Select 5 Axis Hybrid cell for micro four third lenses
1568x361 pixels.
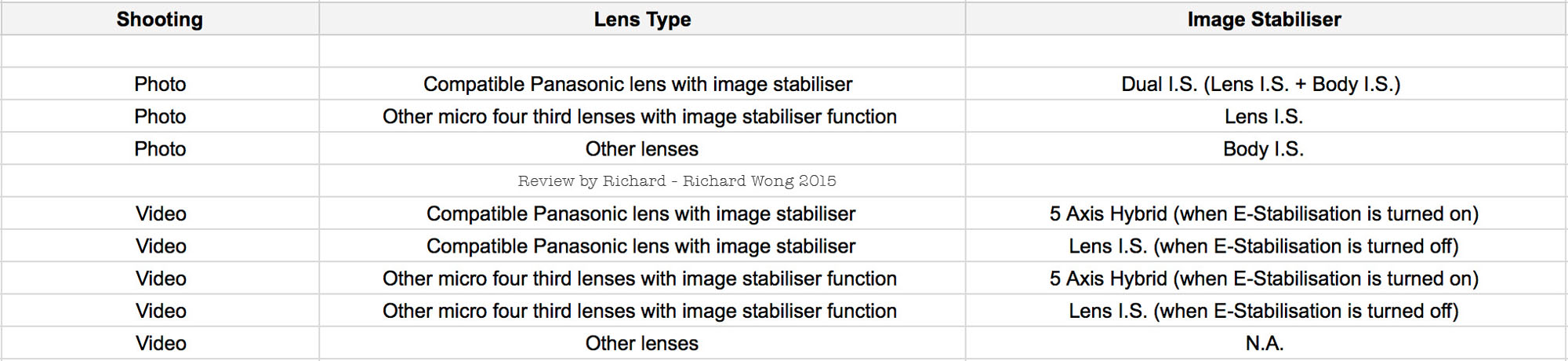click(1264, 279)
